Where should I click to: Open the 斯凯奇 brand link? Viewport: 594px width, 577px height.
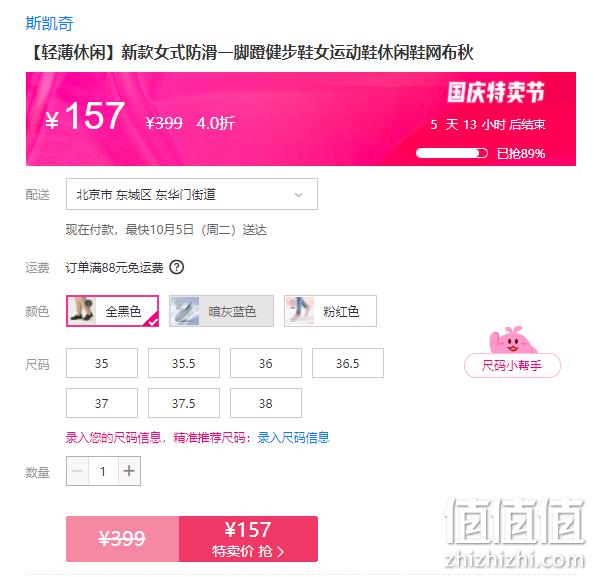tap(49, 23)
